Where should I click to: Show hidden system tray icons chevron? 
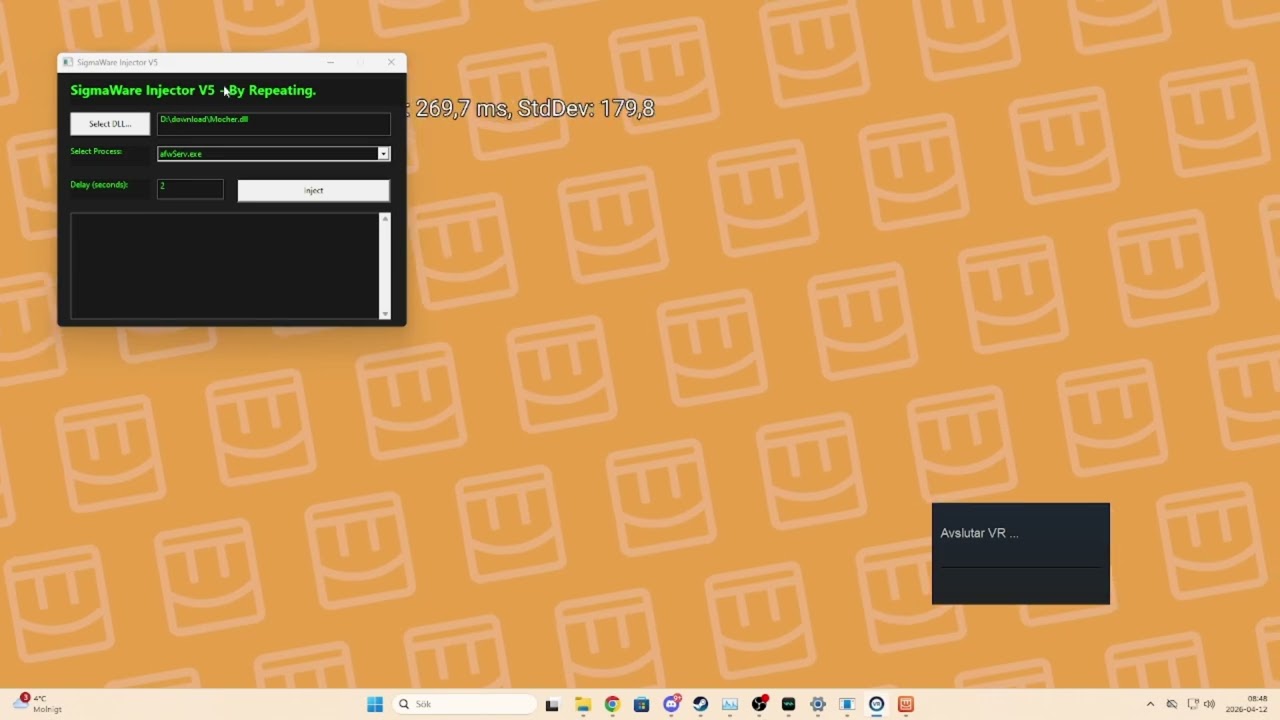tap(1150, 704)
